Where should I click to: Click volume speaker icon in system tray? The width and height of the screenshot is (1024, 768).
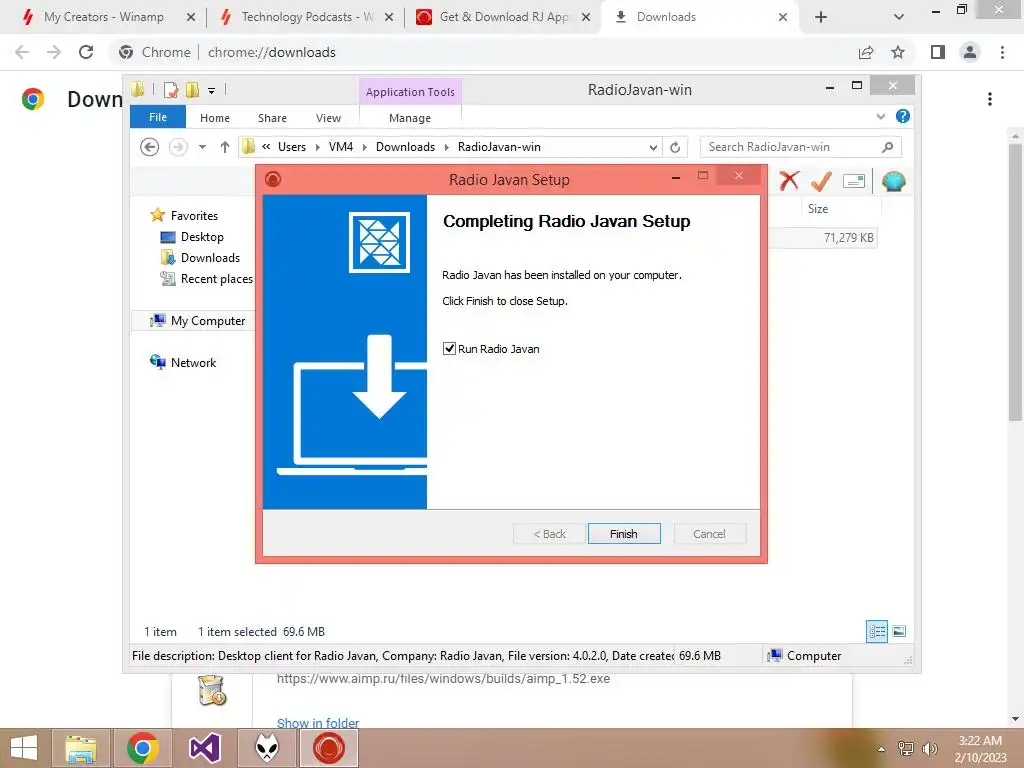pos(929,749)
